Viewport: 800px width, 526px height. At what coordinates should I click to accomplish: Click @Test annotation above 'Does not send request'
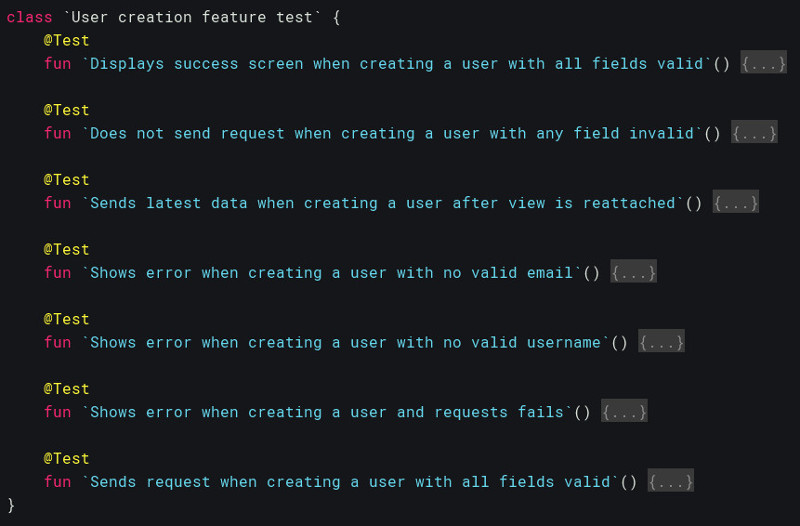[x=66, y=110]
